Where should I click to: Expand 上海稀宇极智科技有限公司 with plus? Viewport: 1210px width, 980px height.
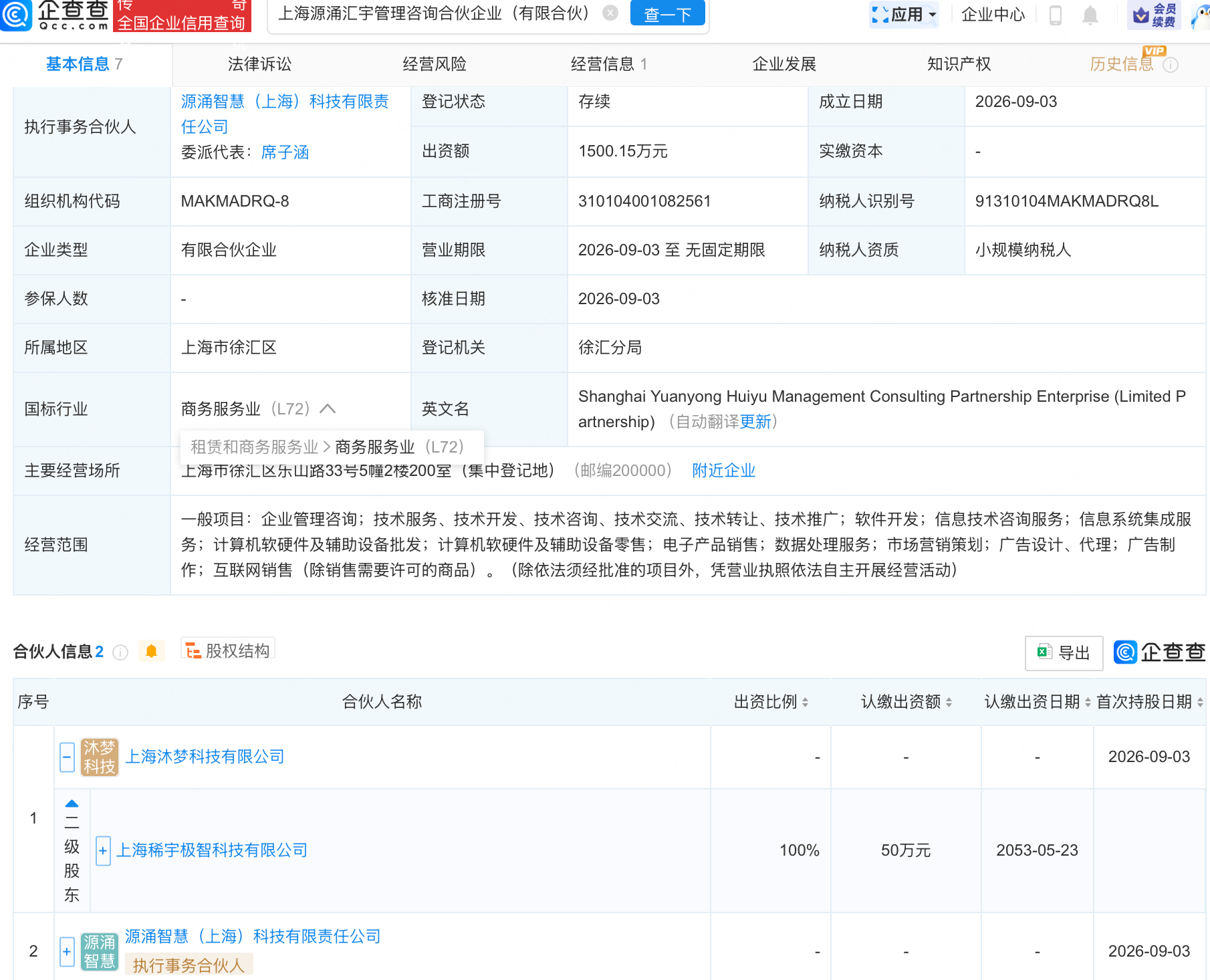[103, 851]
